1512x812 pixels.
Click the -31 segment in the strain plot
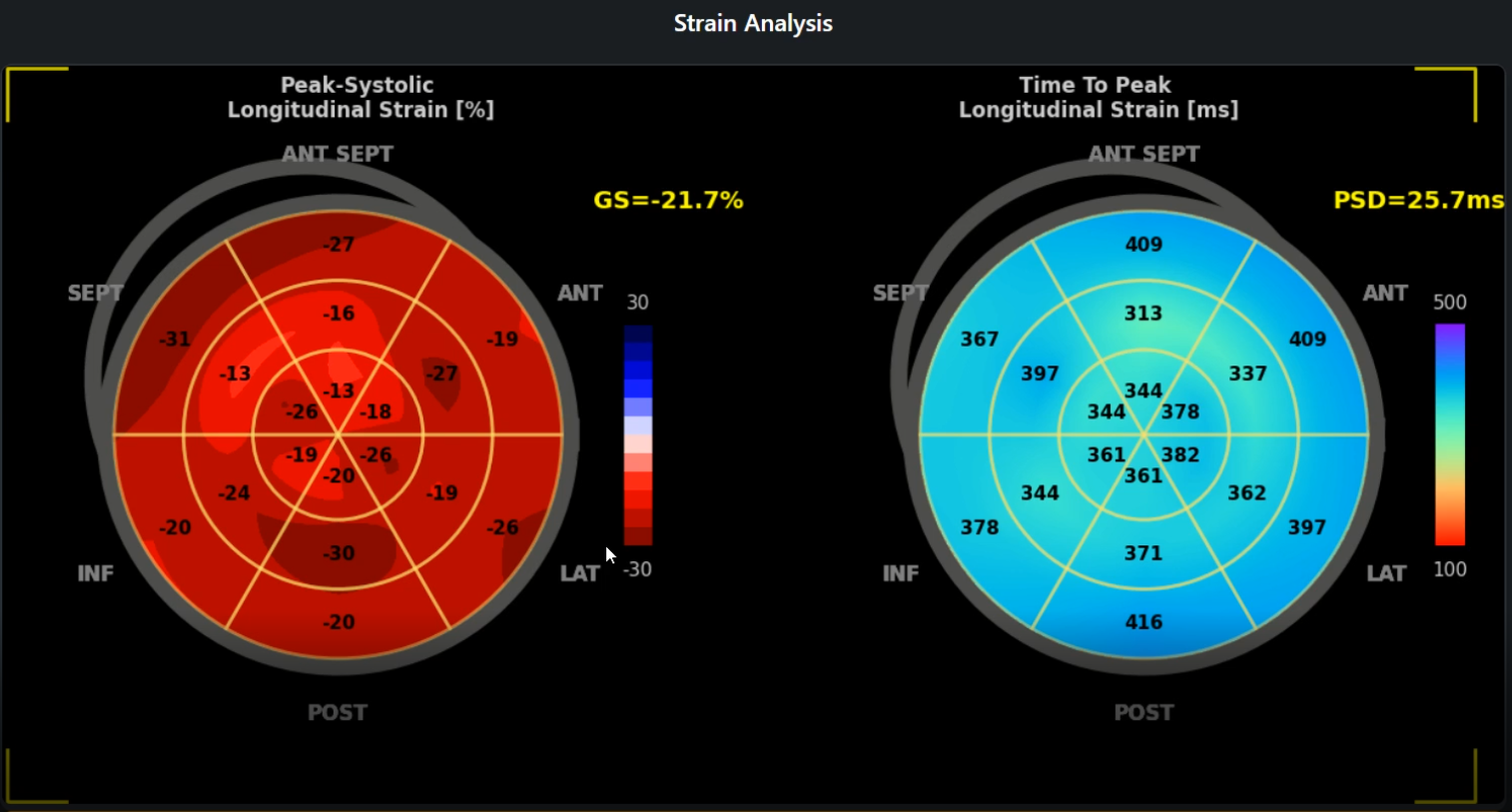pyautogui.click(x=175, y=340)
